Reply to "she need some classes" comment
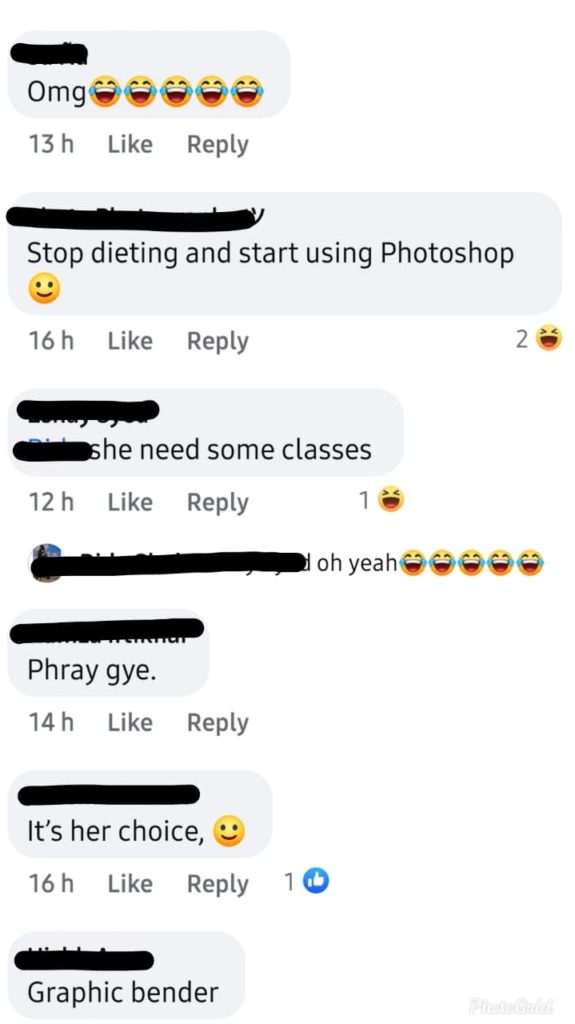 tap(218, 503)
